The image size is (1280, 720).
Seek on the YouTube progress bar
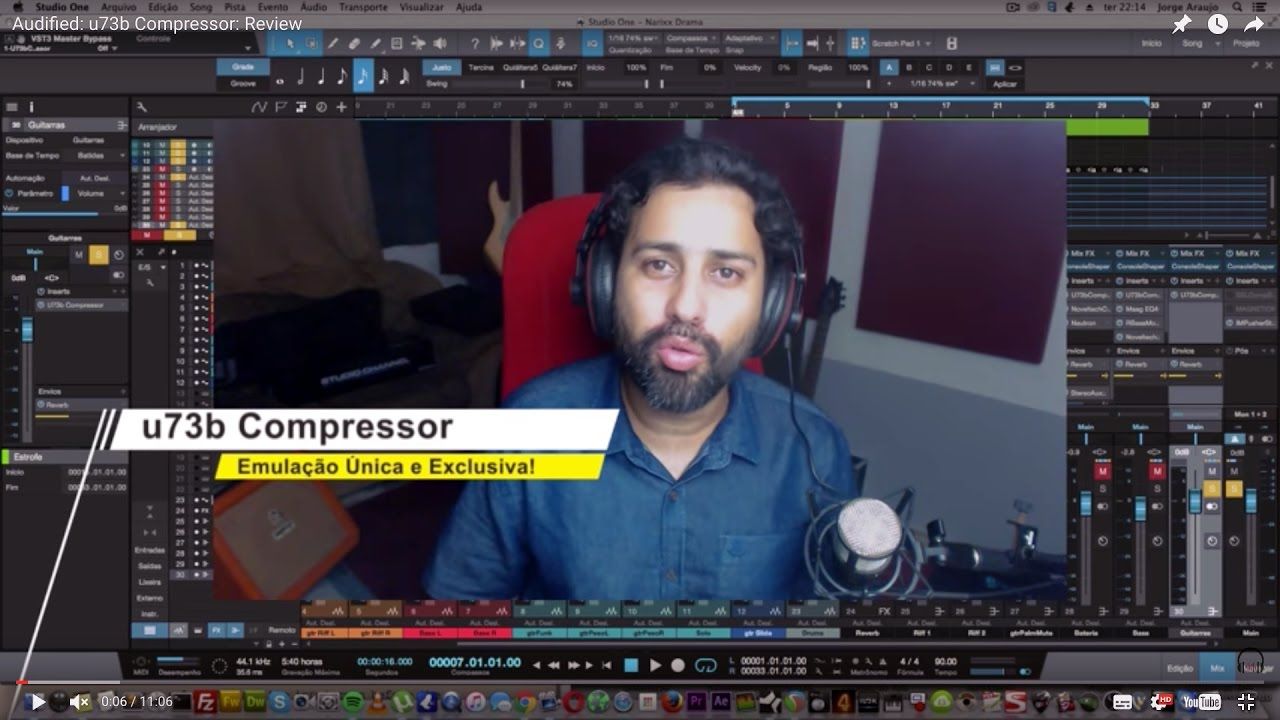point(640,682)
